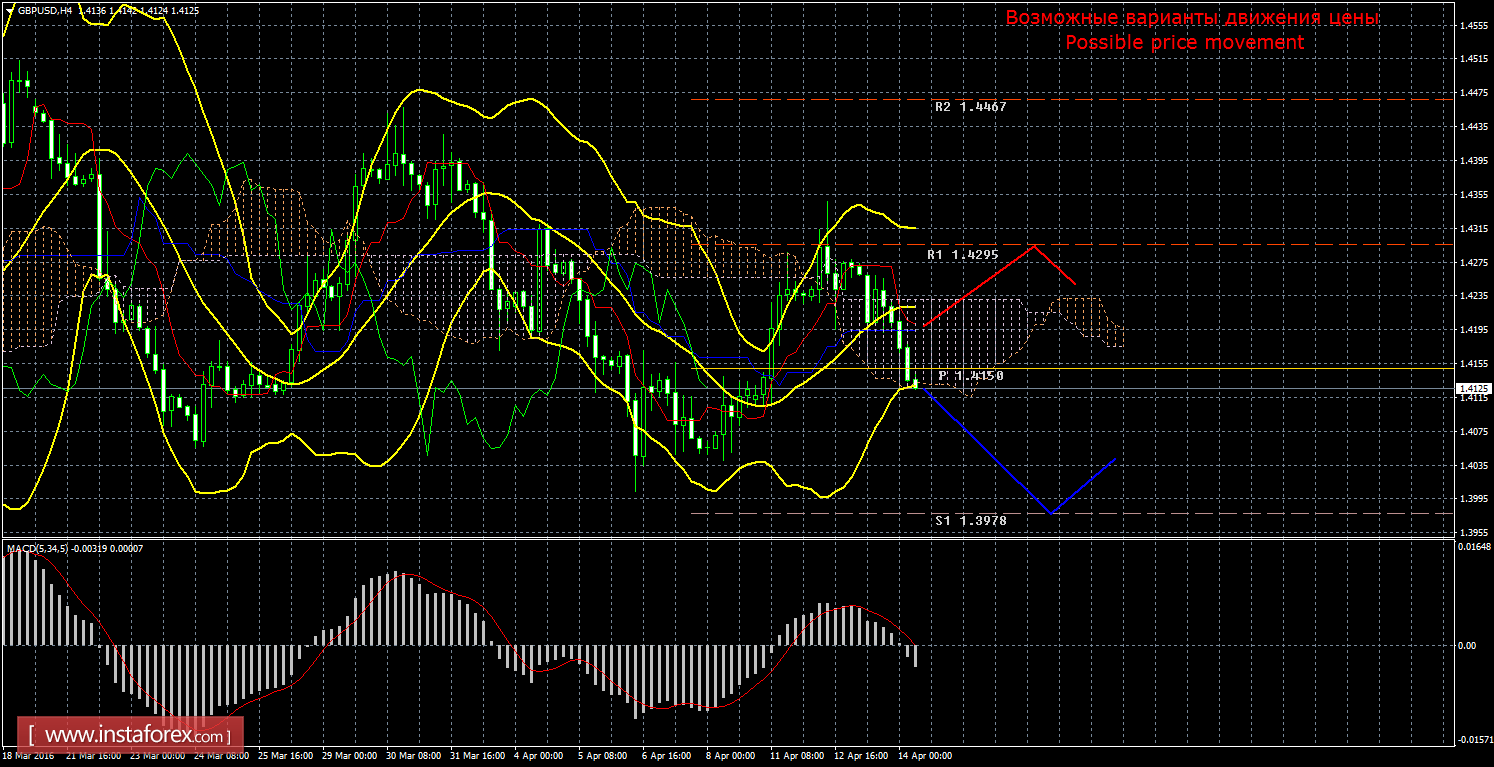The width and height of the screenshot is (1494, 767).
Task: Click MACD axis value 0.01648
Action: click(x=1473, y=546)
